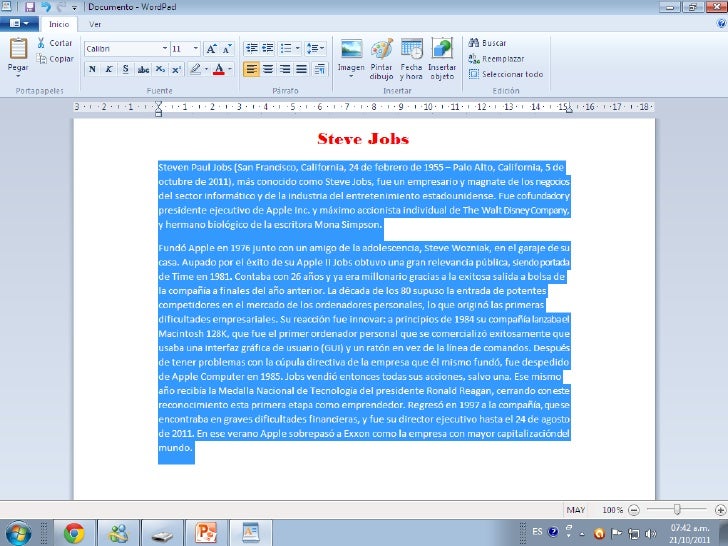Apply red font color
This screenshot has width=728, height=546.
(x=219, y=69)
